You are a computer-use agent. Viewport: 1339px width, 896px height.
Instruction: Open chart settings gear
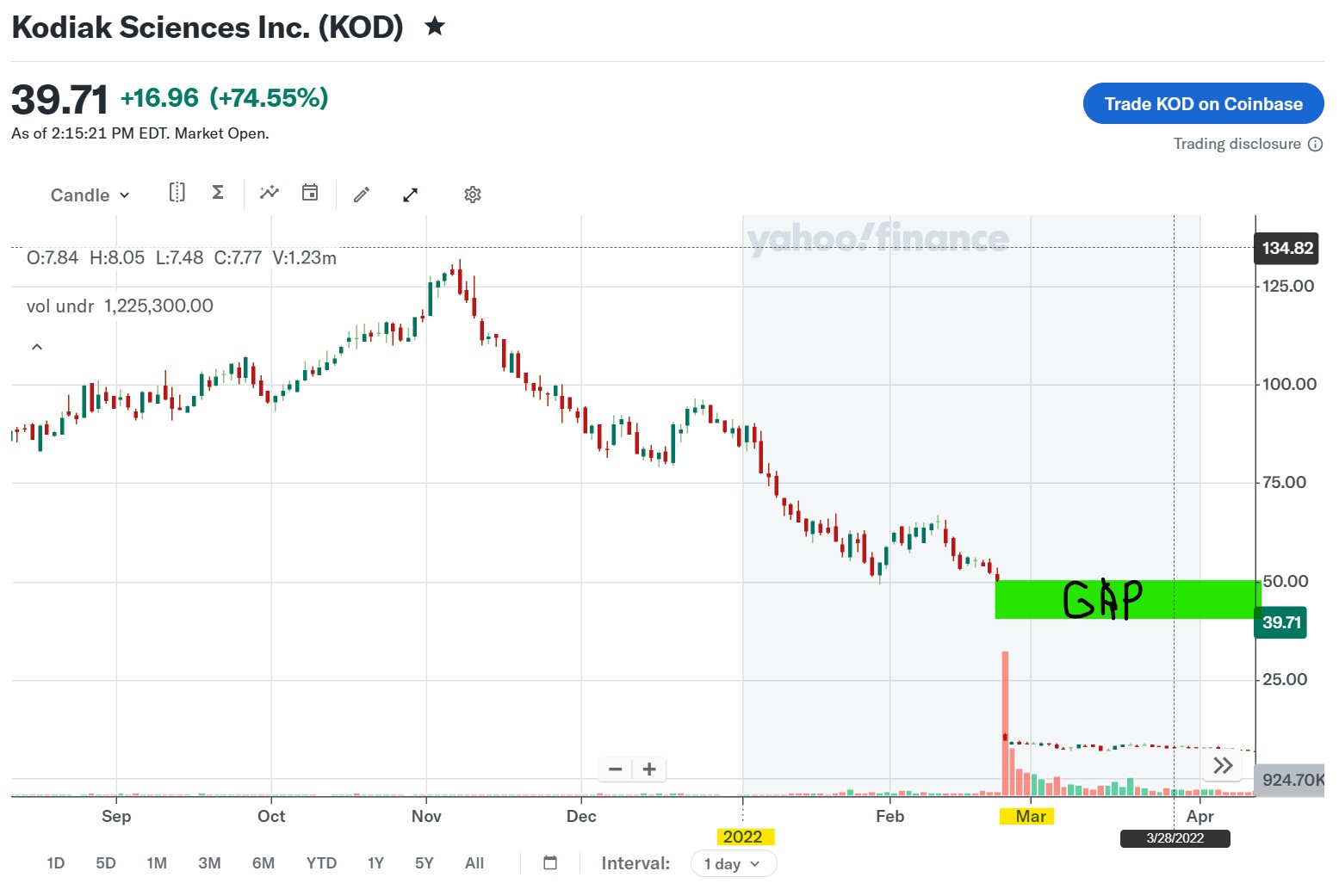(473, 195)
